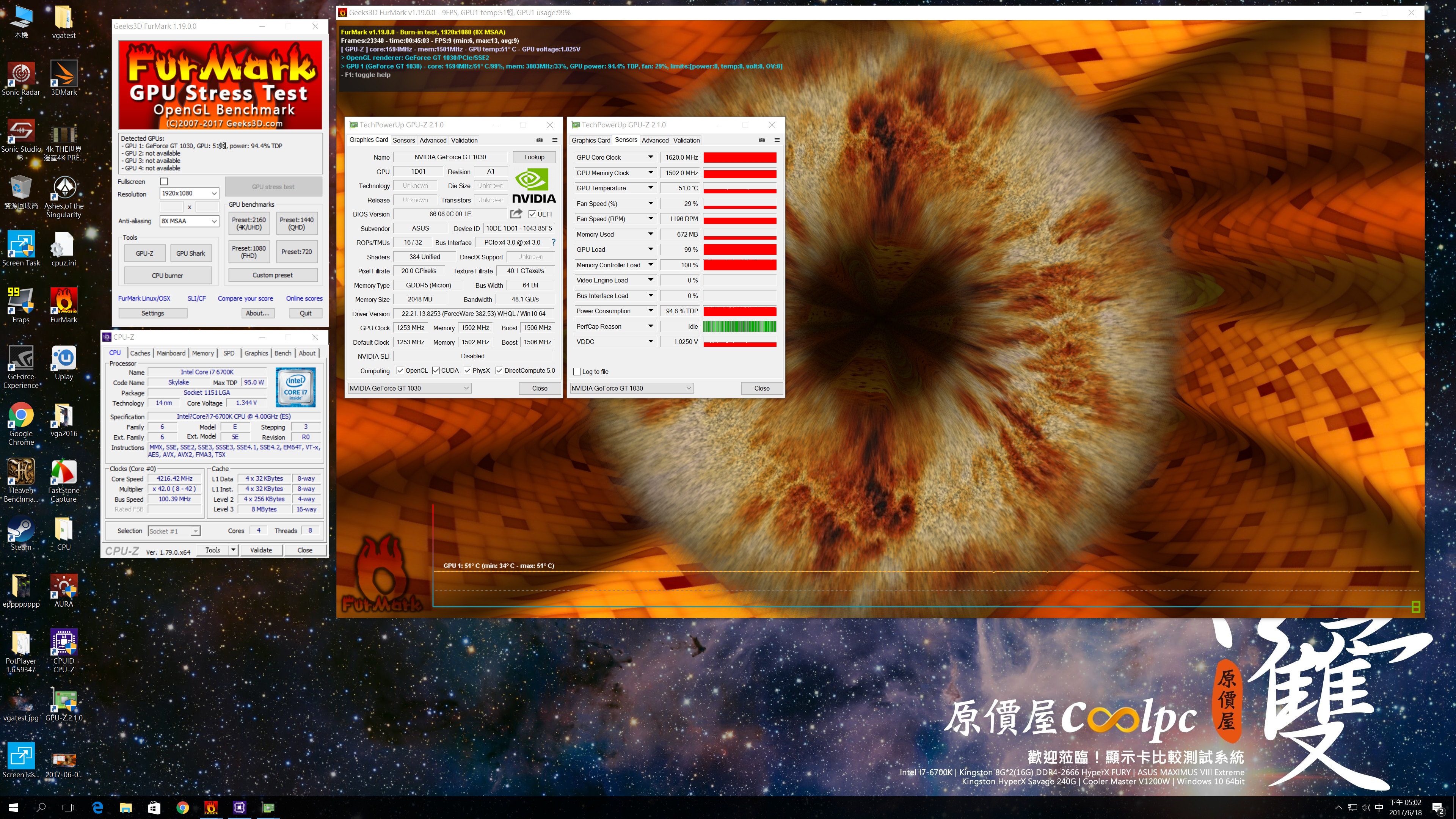Click the custom resolution width field in FurMark

point(172,207)
